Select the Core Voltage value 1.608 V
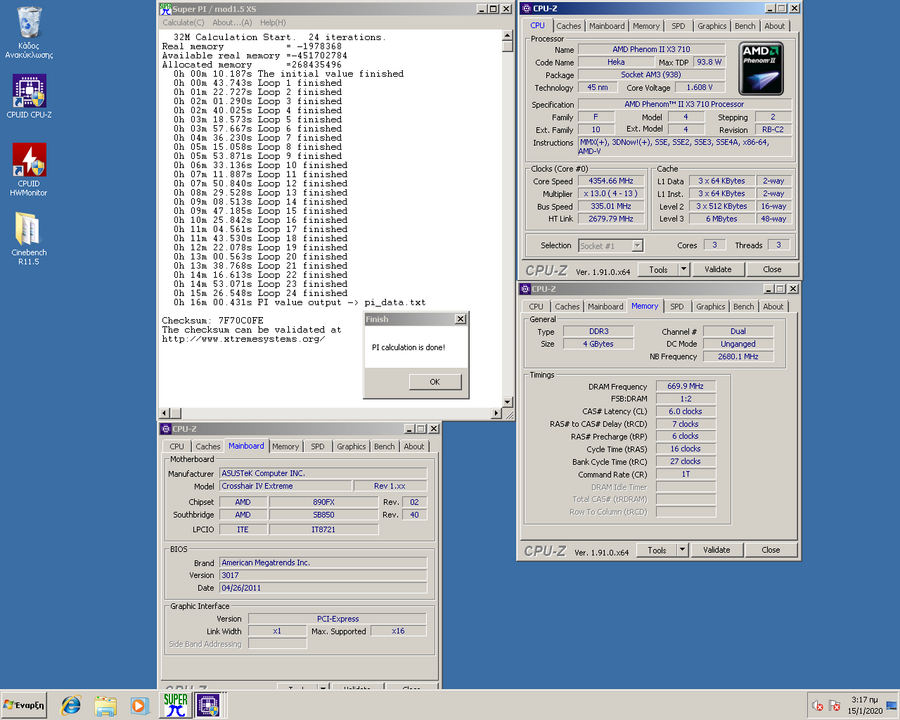Image resolution: width=900 pixels, height=720 pixels. point(700,87)
